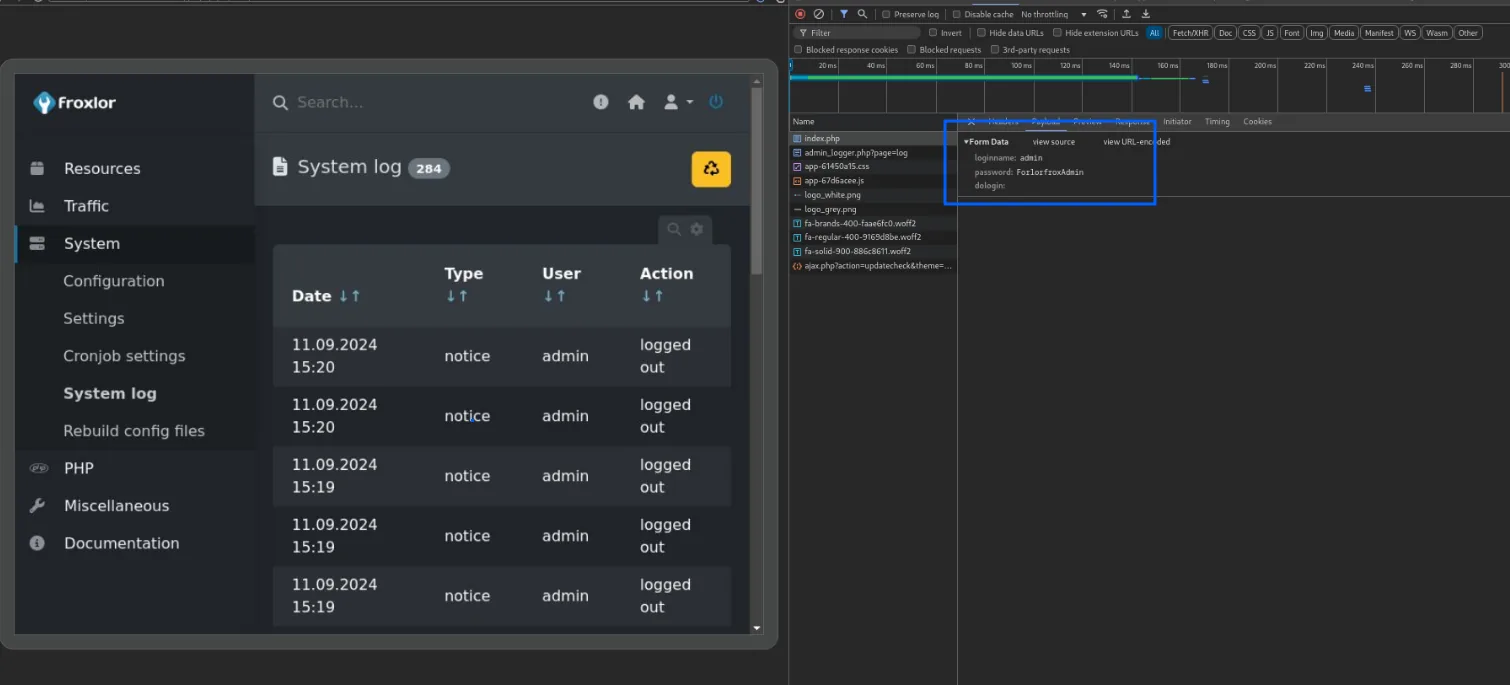Enable the Preserve log checkbox
1510x685 pixels.
(x=886, y=15)
